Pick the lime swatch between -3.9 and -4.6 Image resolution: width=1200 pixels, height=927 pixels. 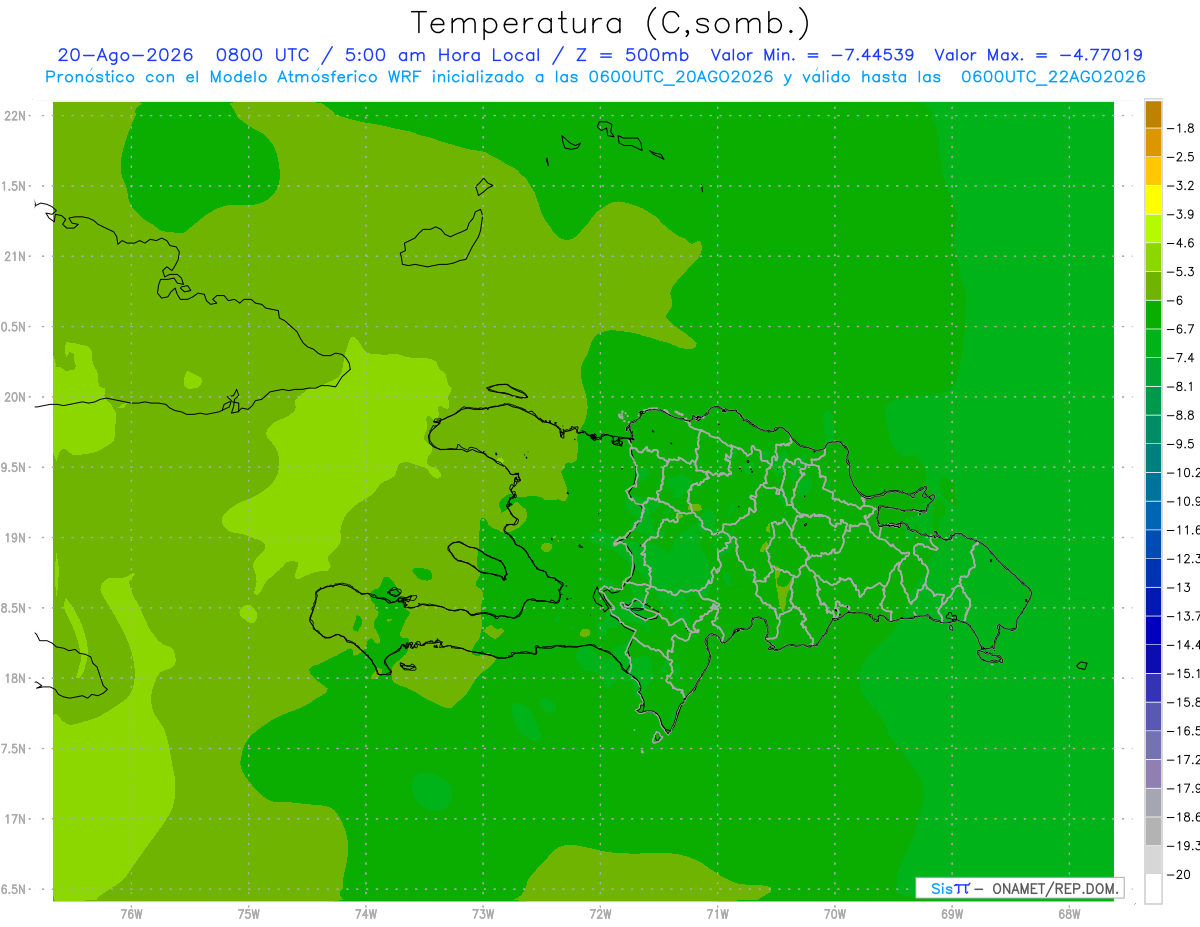1153,229
